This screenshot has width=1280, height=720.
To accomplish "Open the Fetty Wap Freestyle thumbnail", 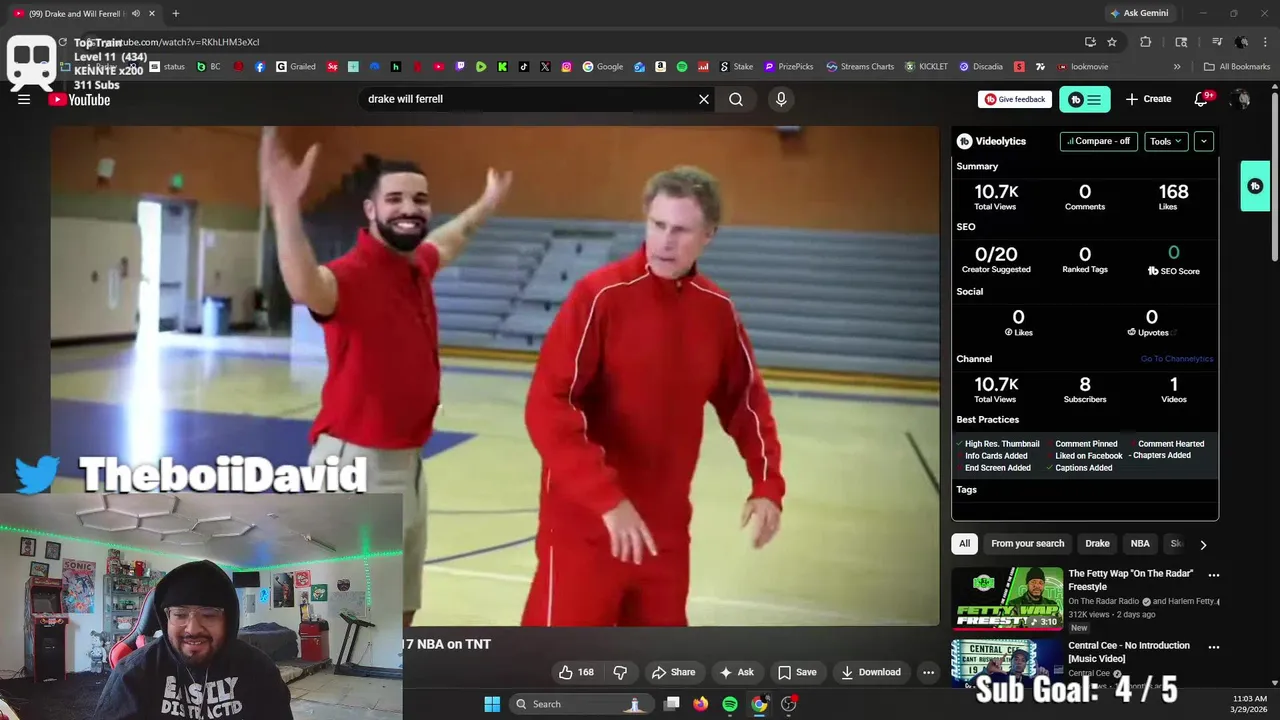I will (x=1007, y=598).
